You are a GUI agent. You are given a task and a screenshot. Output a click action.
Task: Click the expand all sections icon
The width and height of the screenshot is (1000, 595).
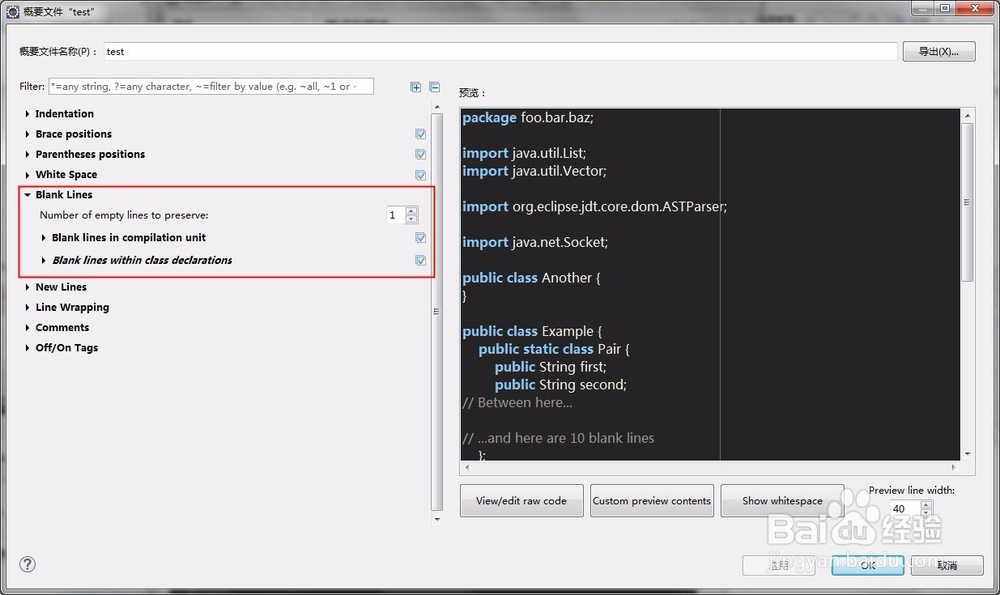coord(416,87)
